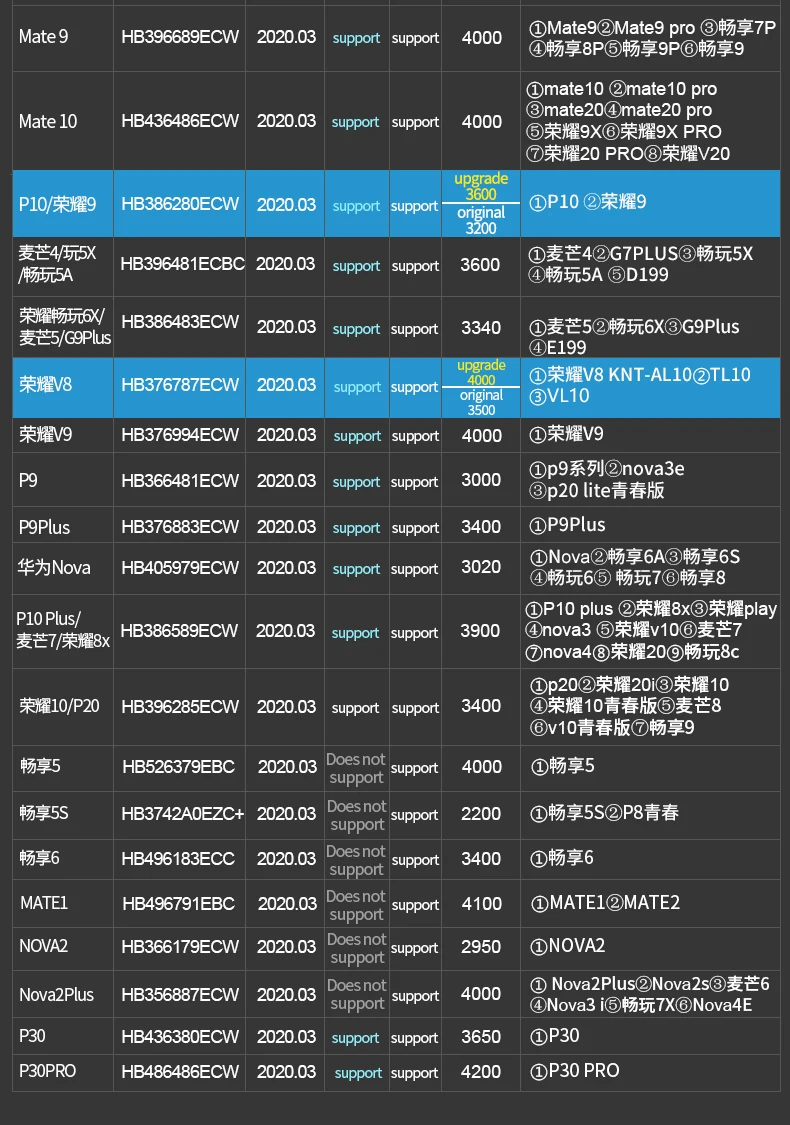Viewport: 790px width, 1125px height.
Task: Click blue support text in Mate 9 row
Action: (356, 38)
